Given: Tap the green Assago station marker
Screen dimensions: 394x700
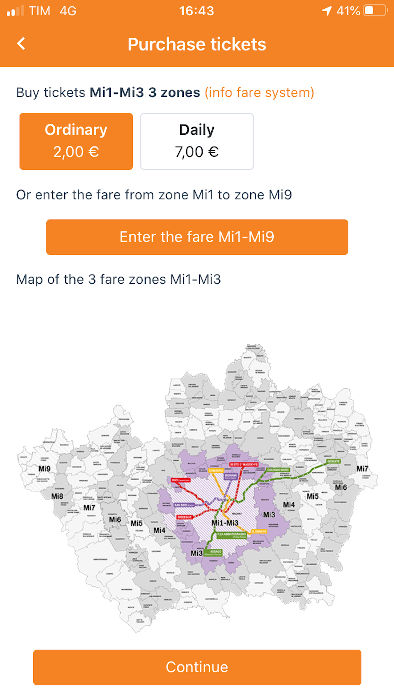Looking at the screenshot, I should point(212,552).
